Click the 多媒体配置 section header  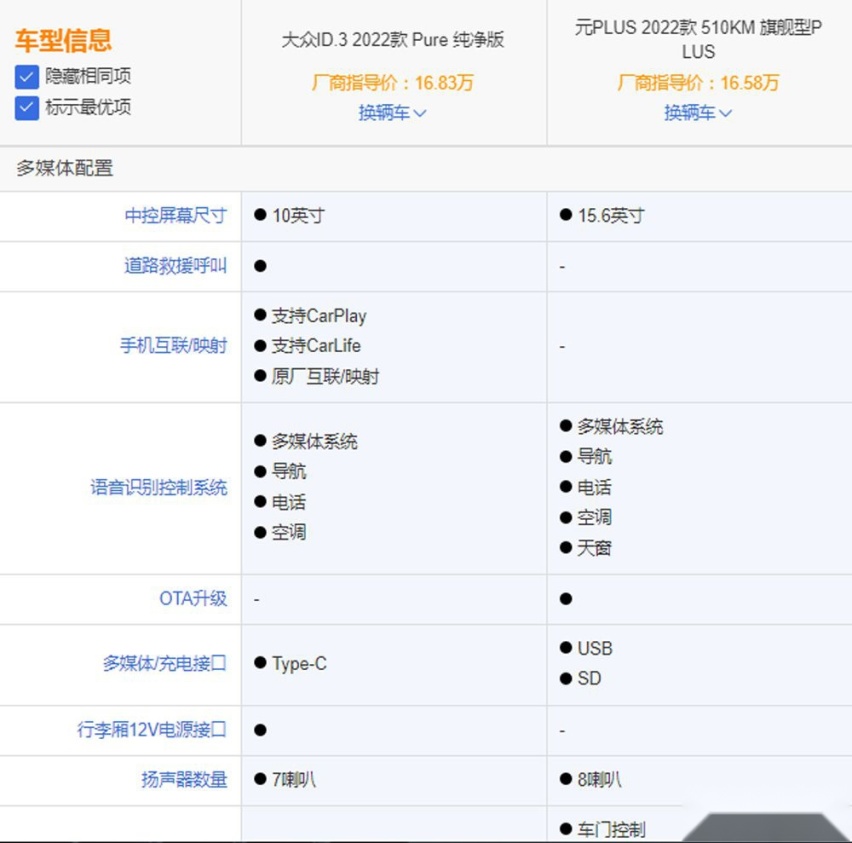(x=65, y=168)
